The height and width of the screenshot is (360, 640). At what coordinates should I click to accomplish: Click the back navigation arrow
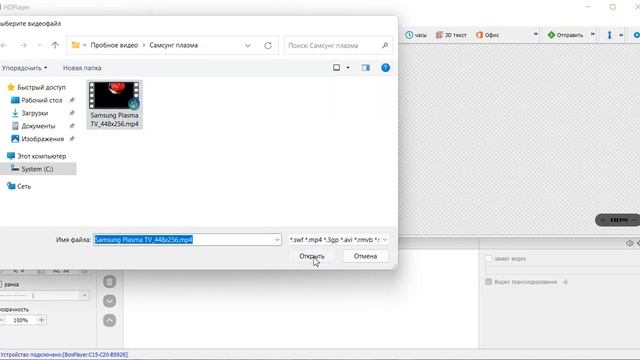(4, 45)
